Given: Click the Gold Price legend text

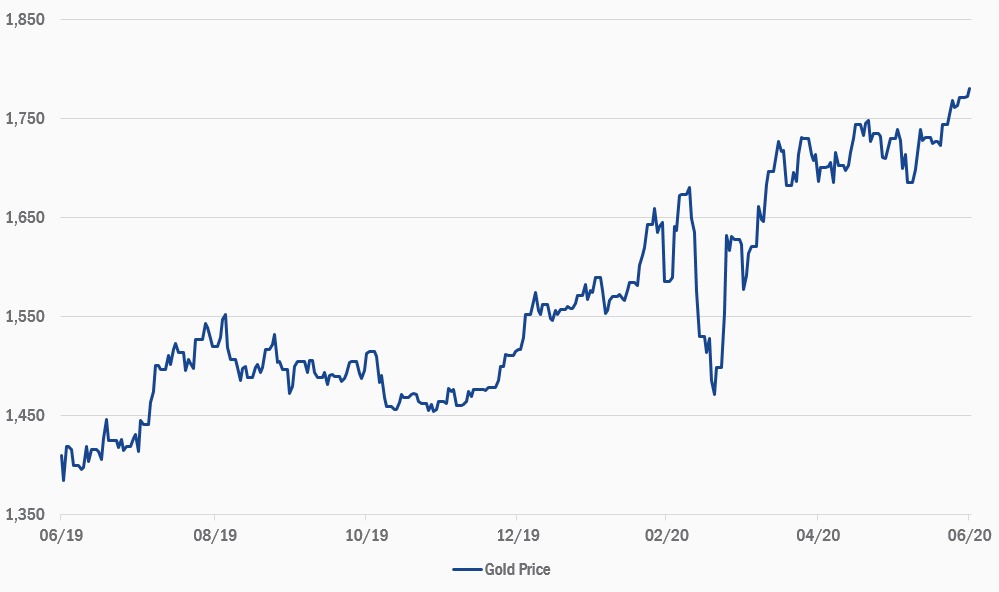Looking at the screenshot, I should [x=517, y=569].
